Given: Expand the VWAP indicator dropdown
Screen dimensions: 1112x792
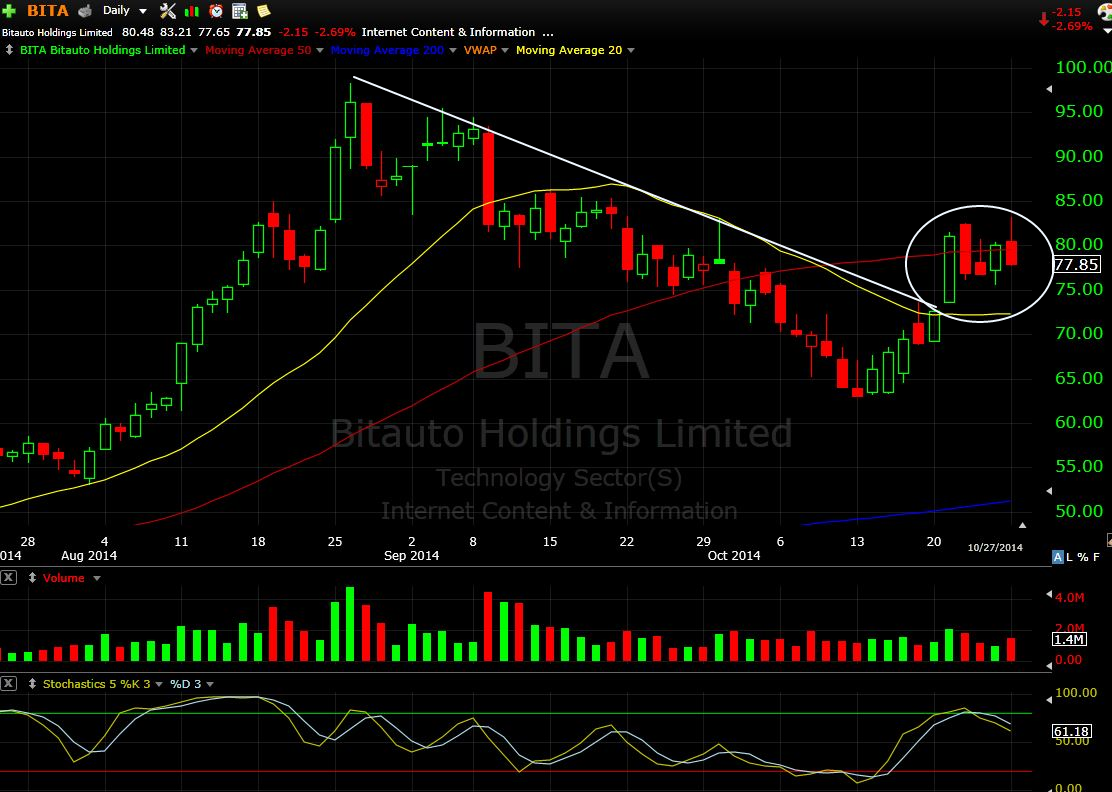Looking at the screenshot, I should click(x=504, y=50).
